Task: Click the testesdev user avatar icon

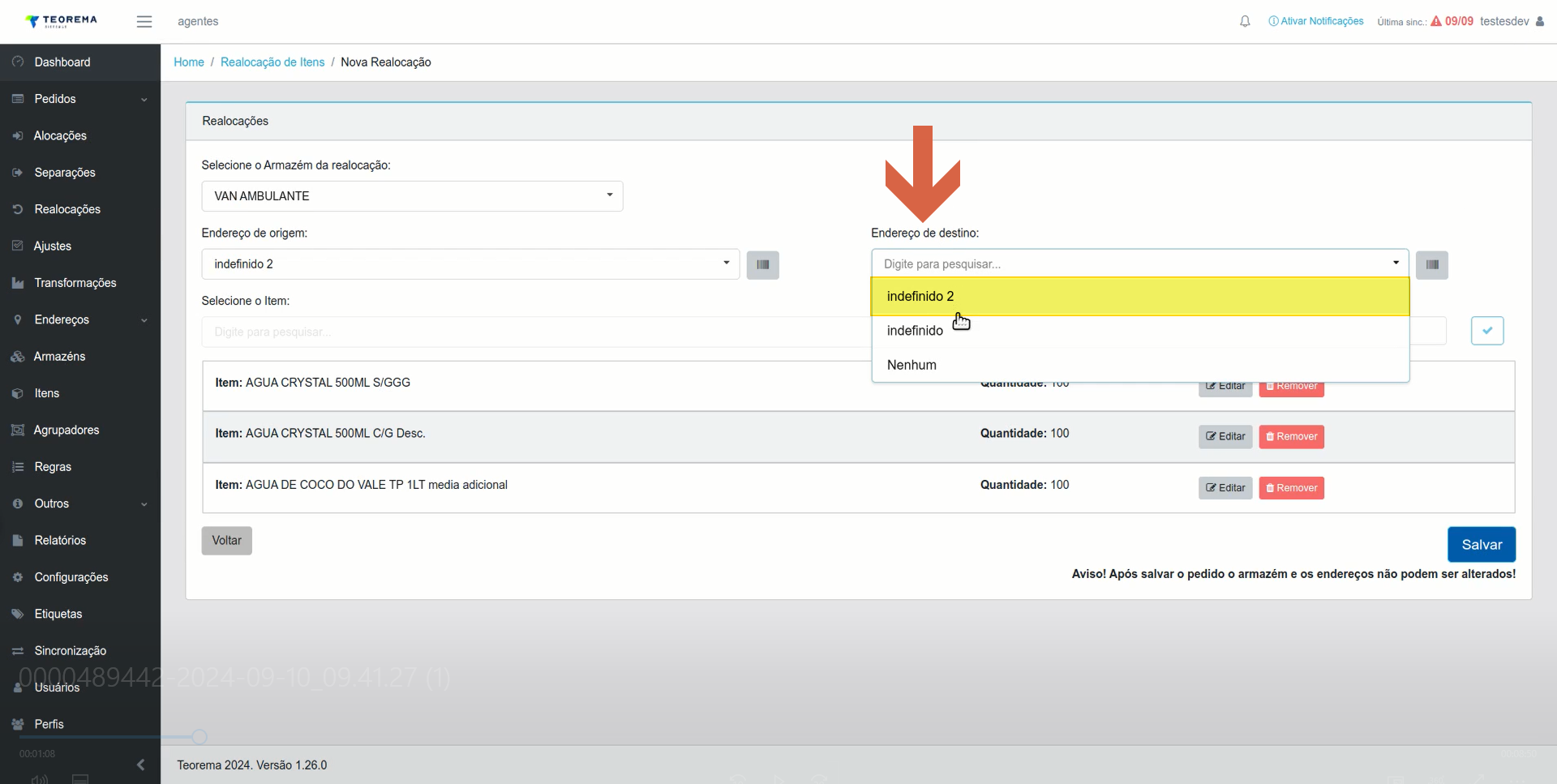Action: 1540,22
